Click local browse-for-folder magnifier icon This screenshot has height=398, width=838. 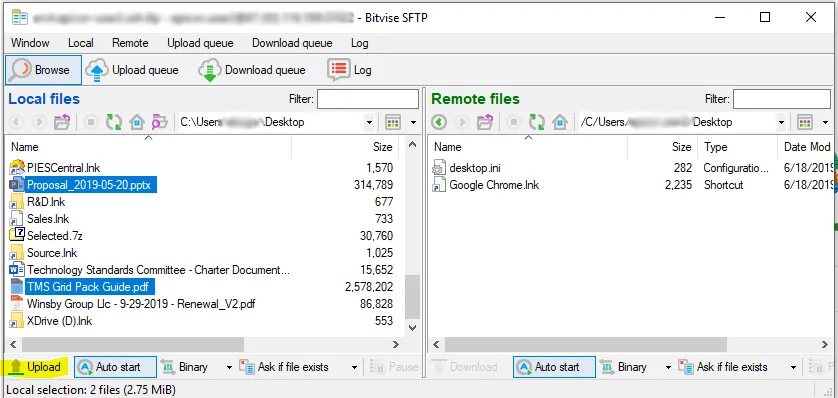click(x=159, y=122)
